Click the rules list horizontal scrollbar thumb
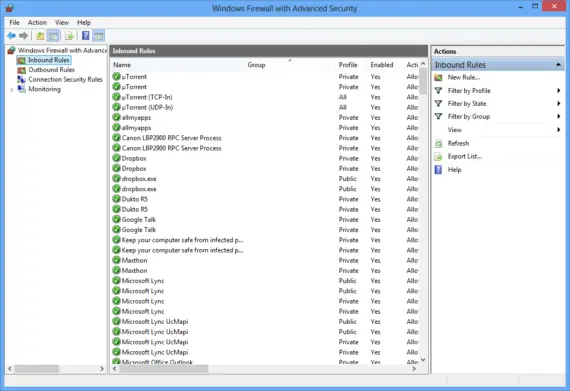Viewport: 570px width, 391px height. [x=164, y=369]
